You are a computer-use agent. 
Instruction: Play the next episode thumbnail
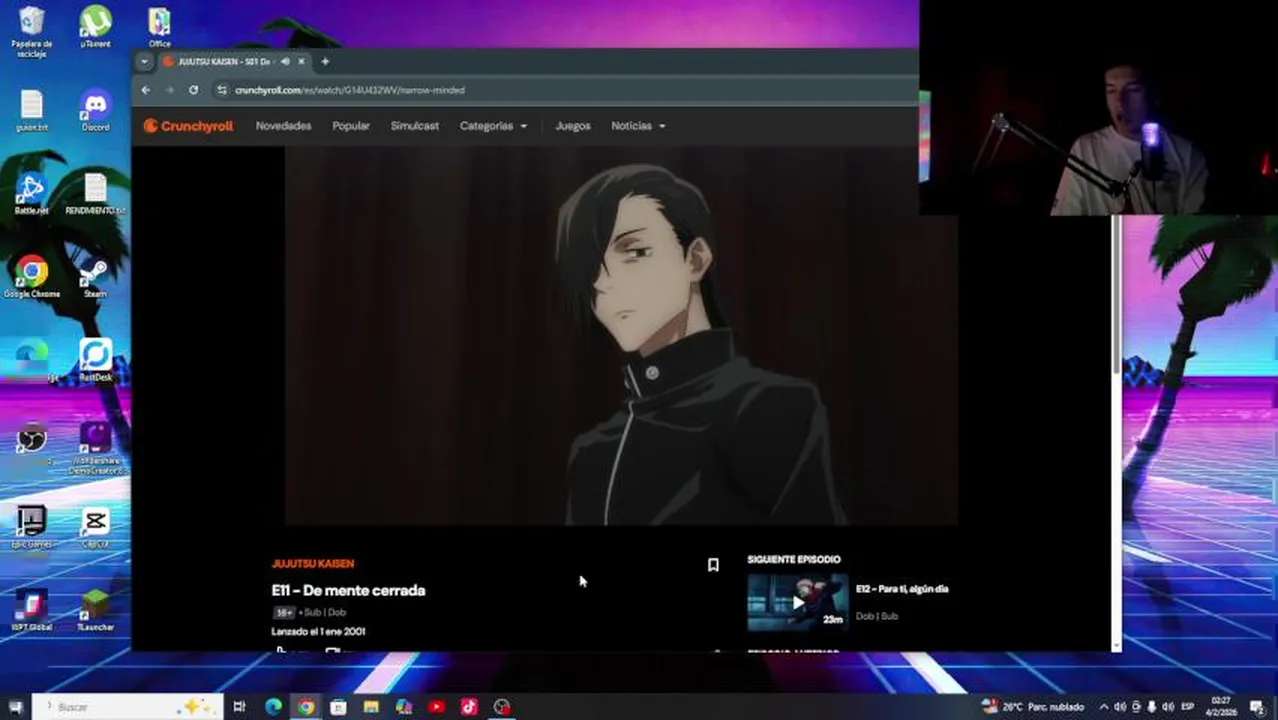[797, 602]
